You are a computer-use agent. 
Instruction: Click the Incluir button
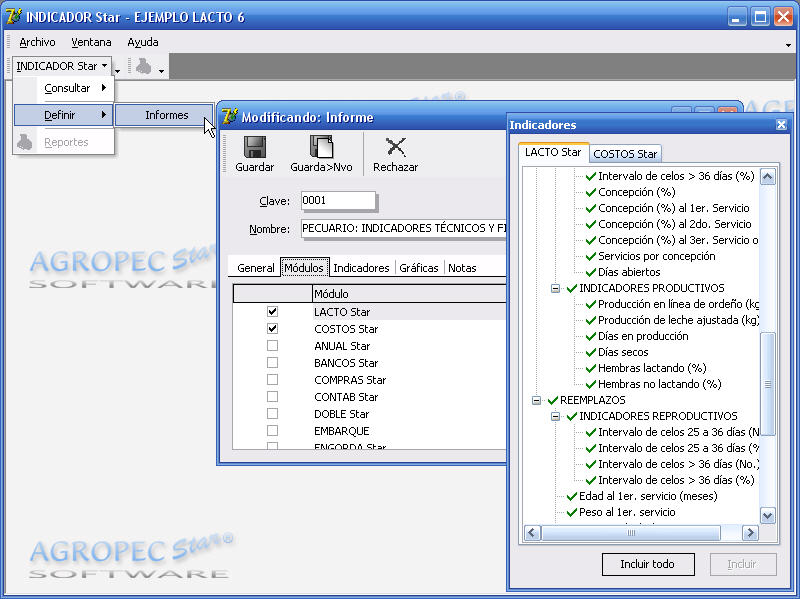(742, 564)
